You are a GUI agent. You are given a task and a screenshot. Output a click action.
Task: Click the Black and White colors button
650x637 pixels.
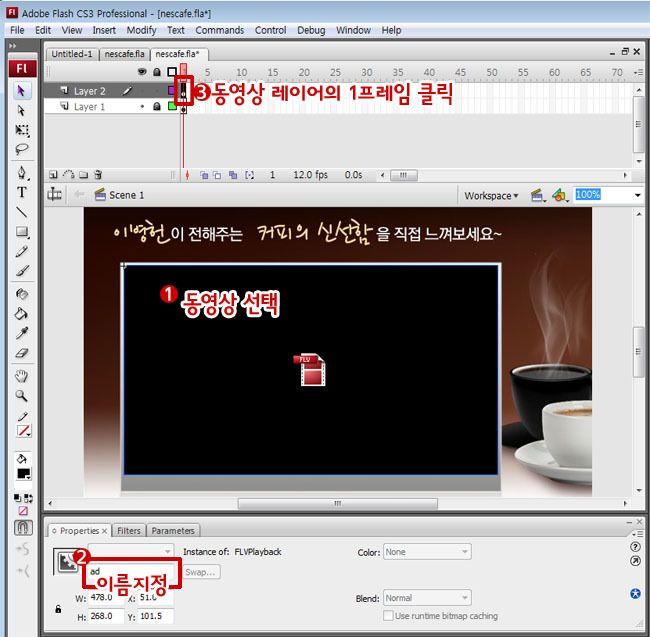coord(17,498)
